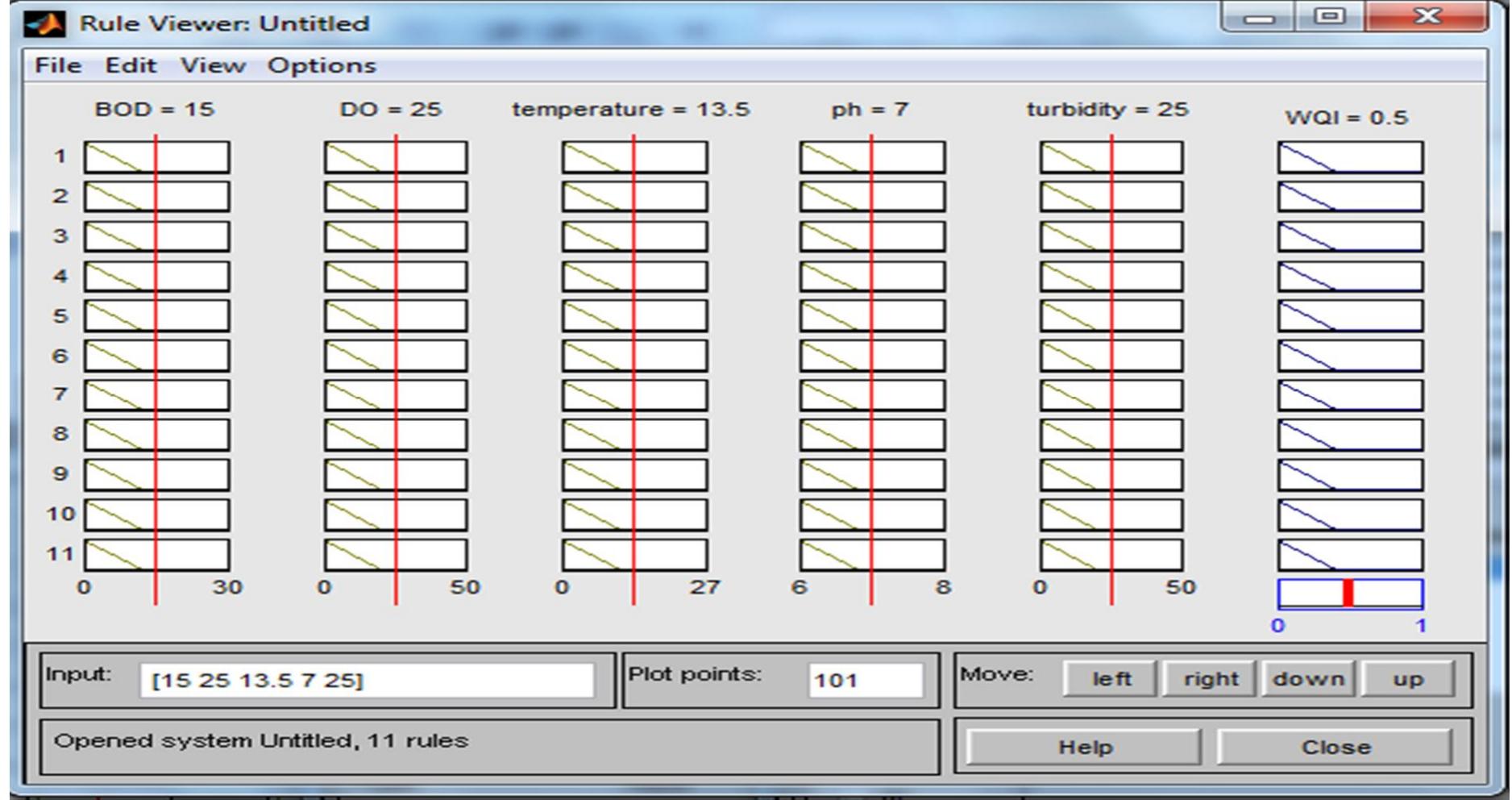Click the red turbidity input line
The image size is (1512, 800).
pyautogui.click(x=1111, y=369)
